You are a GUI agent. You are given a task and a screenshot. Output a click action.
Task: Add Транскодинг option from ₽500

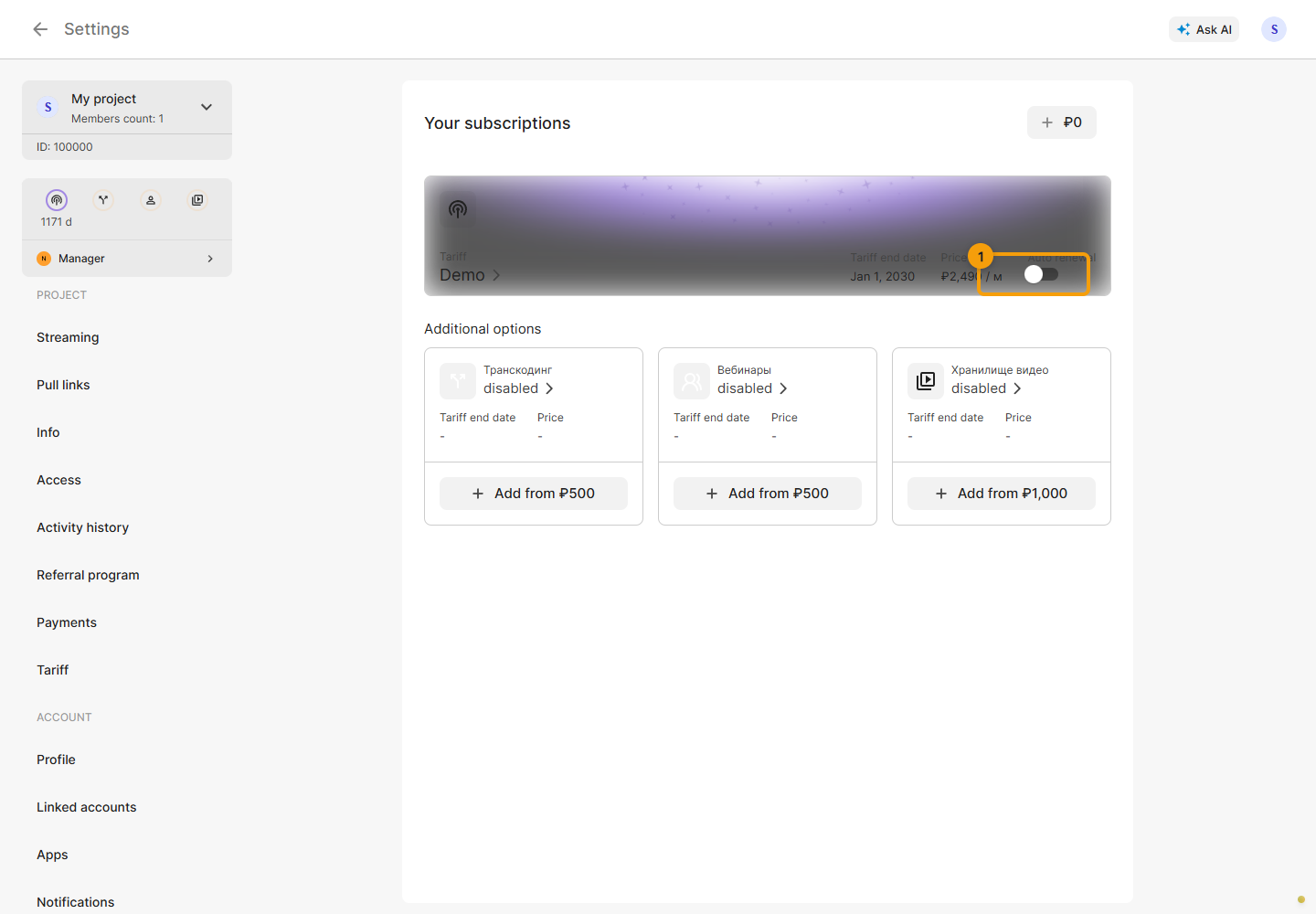pyautogui.click(x=534, y=494)
